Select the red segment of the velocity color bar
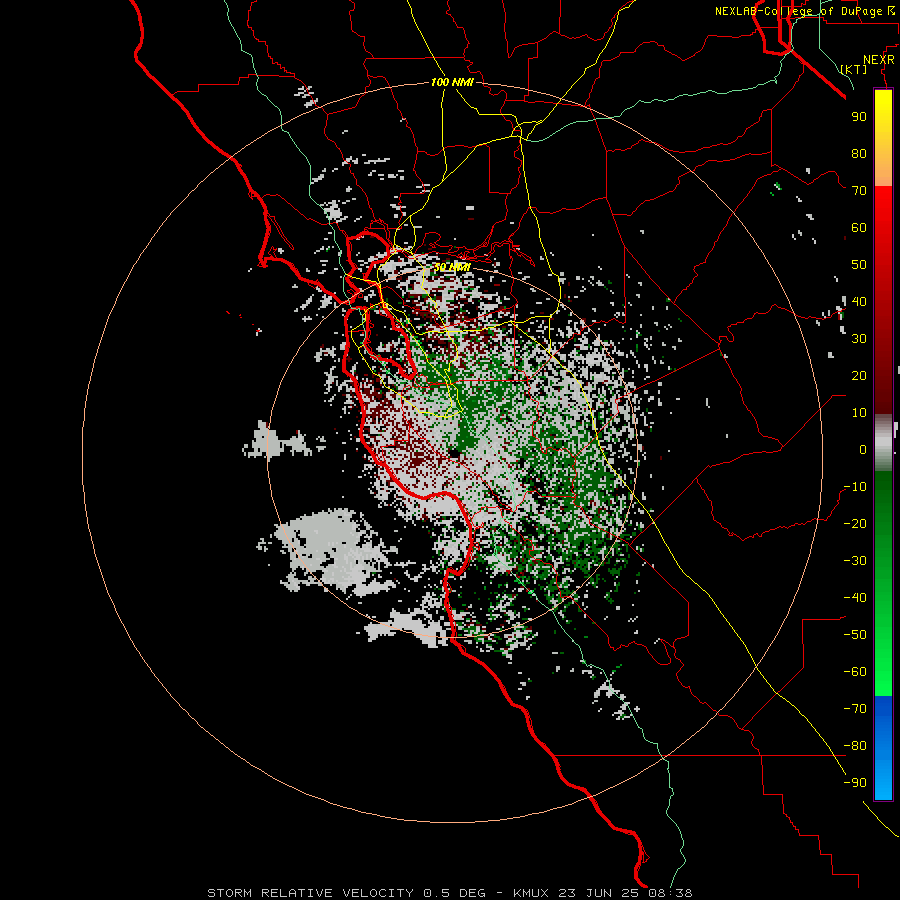 pos(883,299)
